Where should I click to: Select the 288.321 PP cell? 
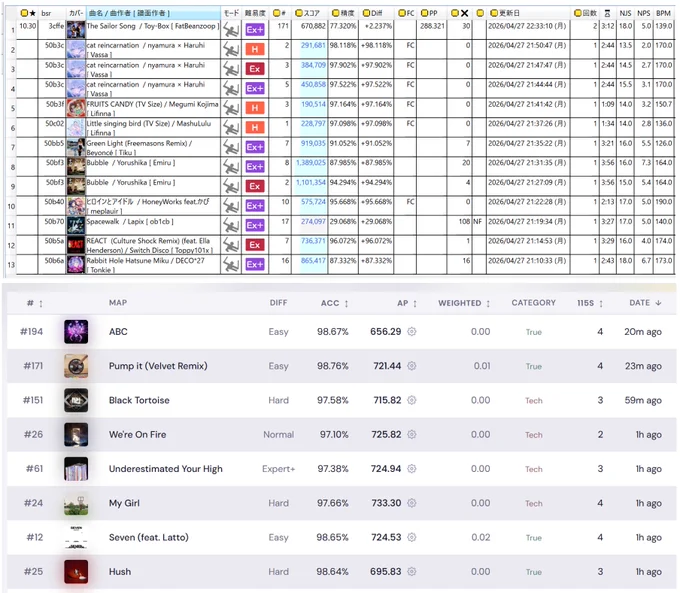pyautogui.click(x=432, y=30)
